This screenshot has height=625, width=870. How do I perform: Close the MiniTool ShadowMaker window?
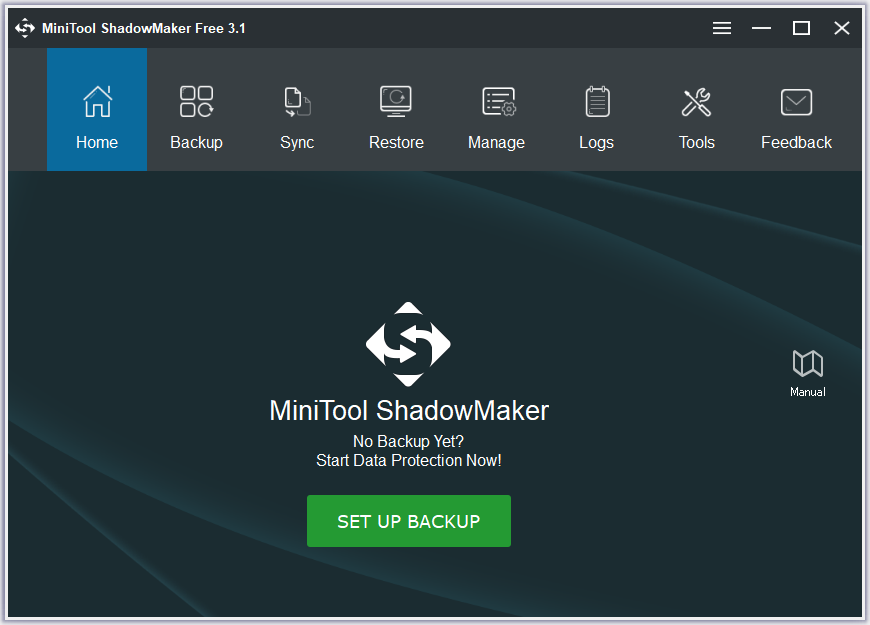tap(842, 28)
